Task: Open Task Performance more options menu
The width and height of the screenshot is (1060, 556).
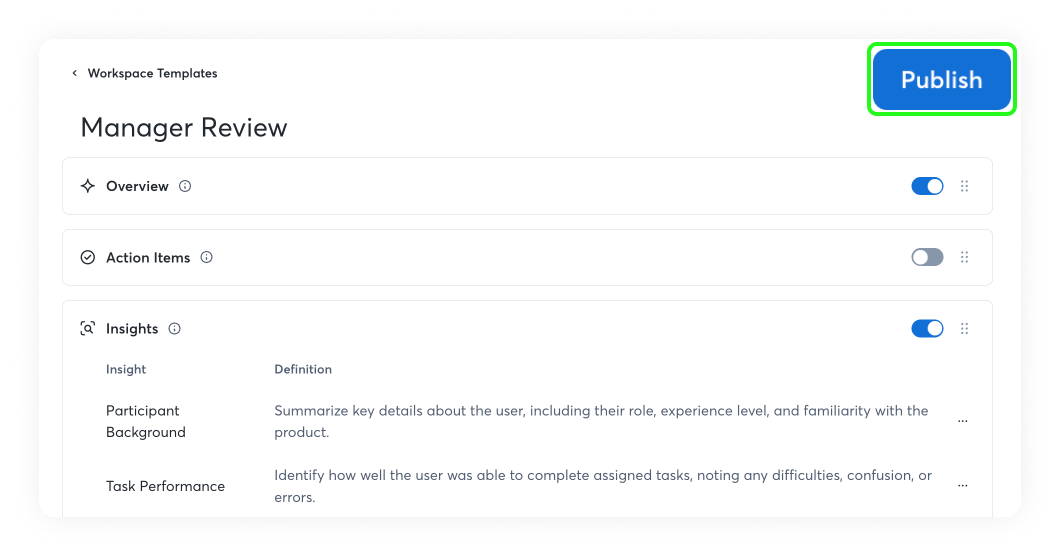Action: pyautogui.click(x=963, y=486)
